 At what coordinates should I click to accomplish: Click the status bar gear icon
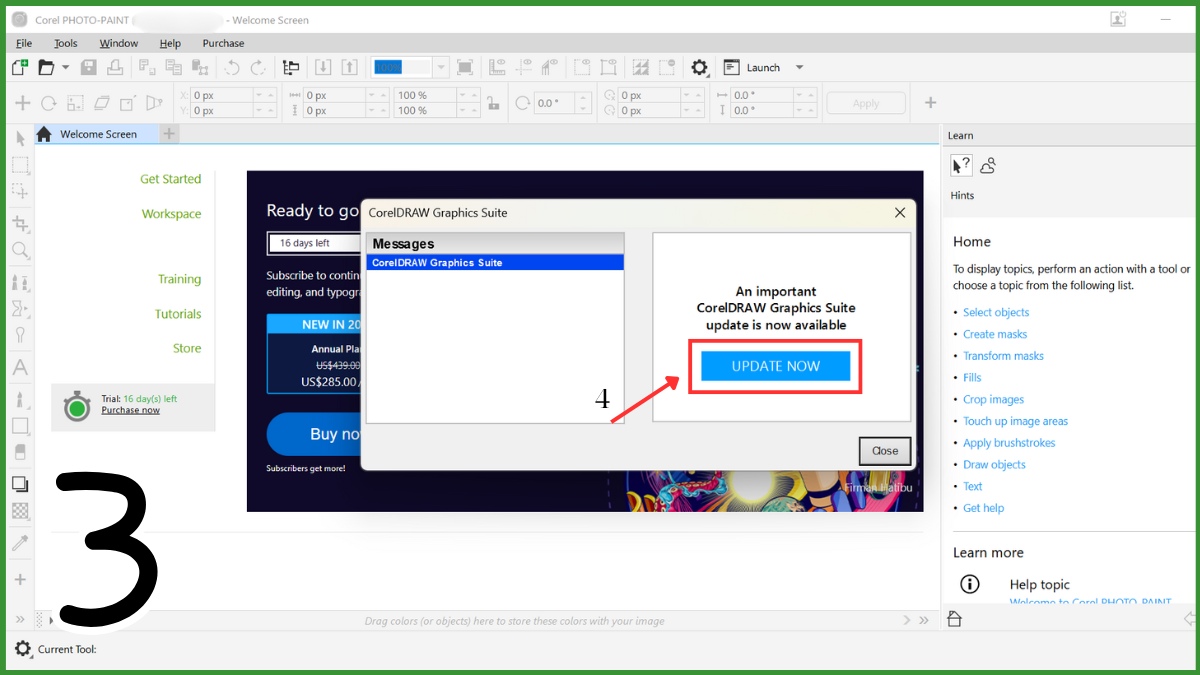click(23, 649)
